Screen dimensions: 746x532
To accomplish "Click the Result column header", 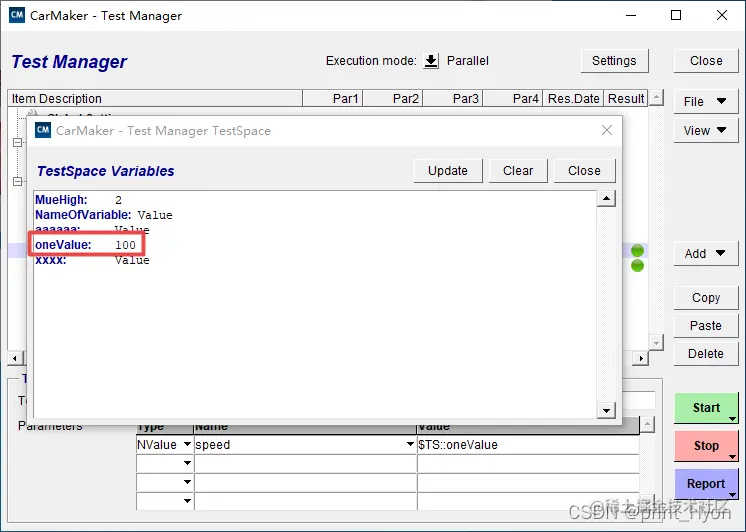I will pos(626,99).
